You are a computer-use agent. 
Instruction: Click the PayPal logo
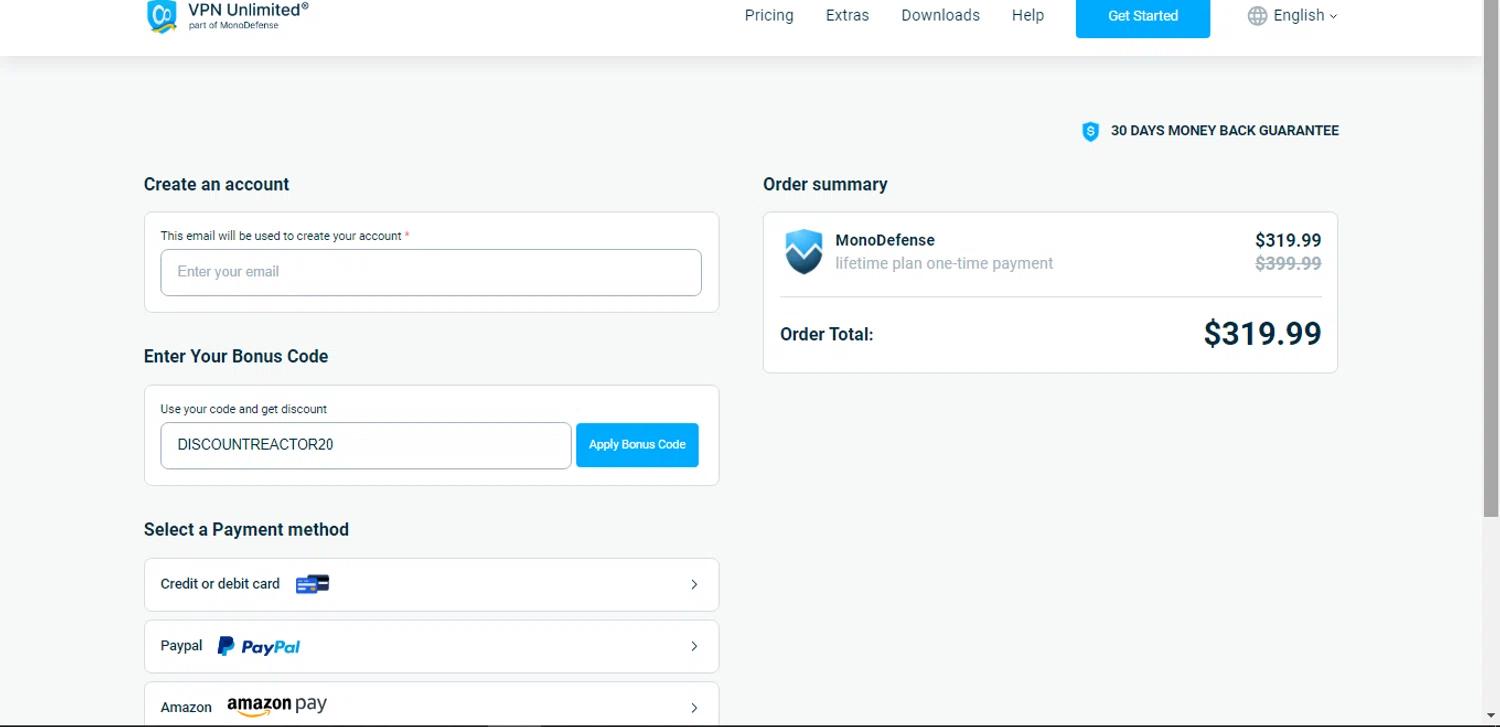[259, 646]
